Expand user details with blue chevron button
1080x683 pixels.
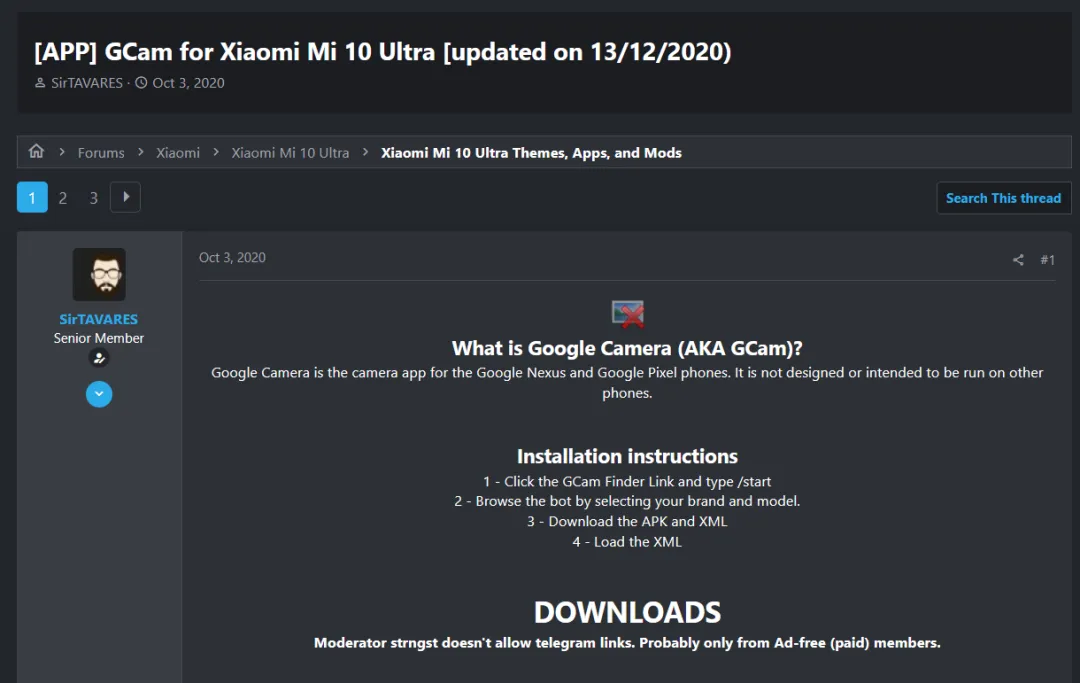(x=99, y=394)
